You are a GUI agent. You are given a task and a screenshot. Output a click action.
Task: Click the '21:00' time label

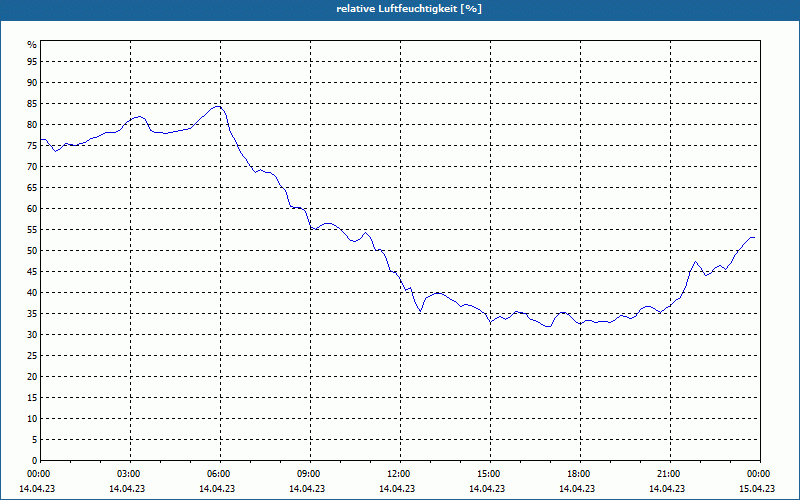(x=669, y=474)
